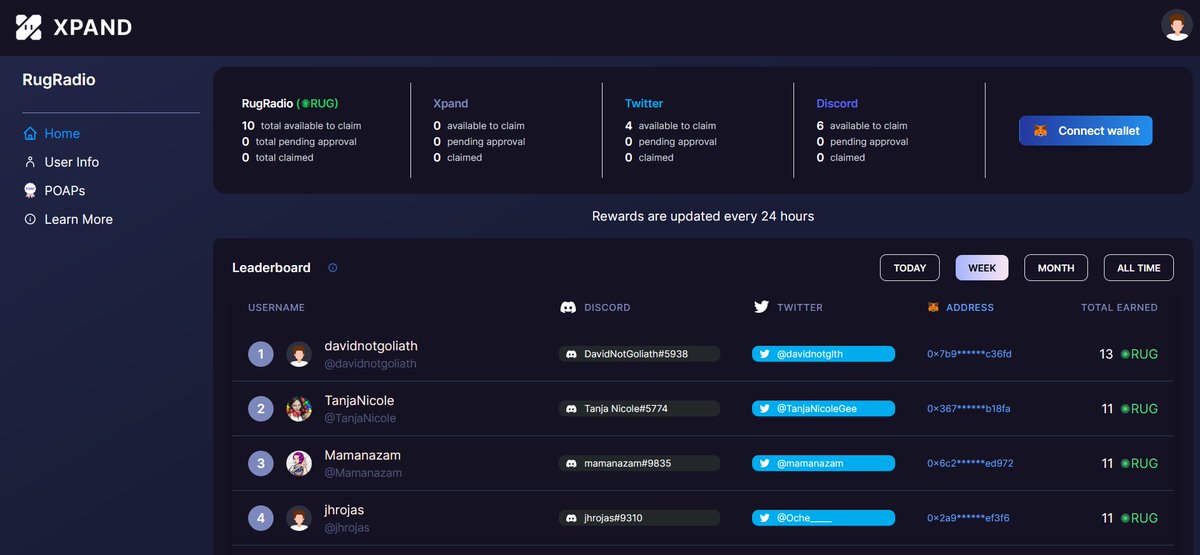Click Mamanazam's avatar picture
Viewport: 1200px width, 555px height.
(299, 463)
